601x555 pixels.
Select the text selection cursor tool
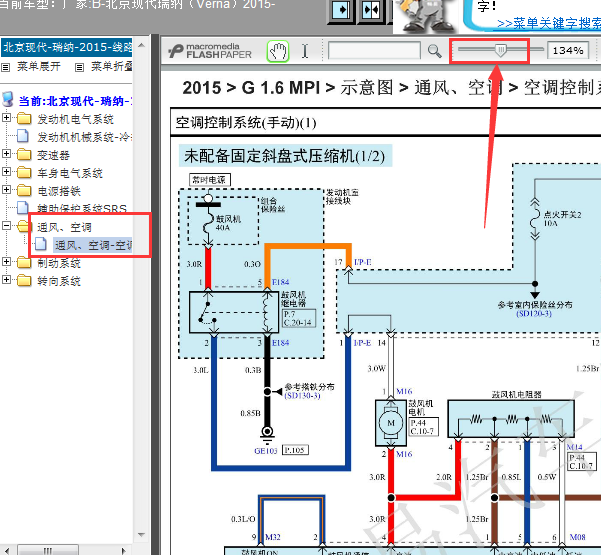point(305,51)
